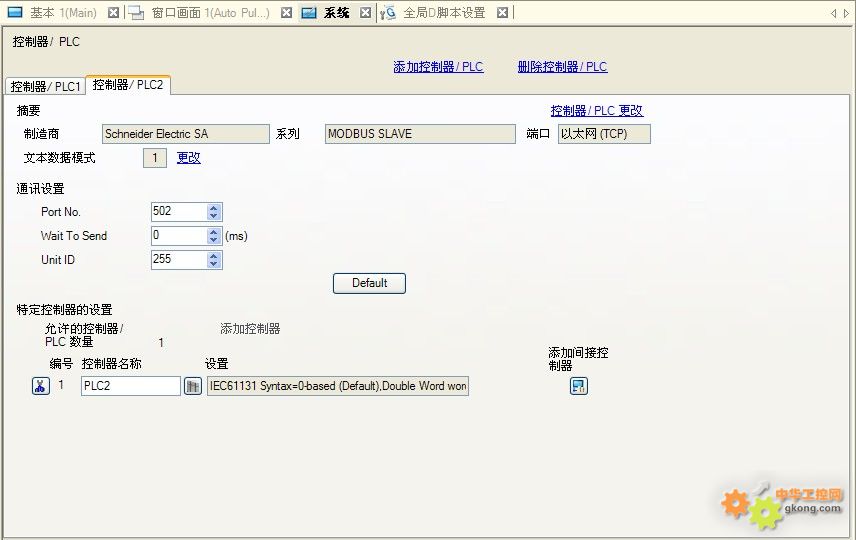
Task: Click the PLC2 row tool icon
Action: [41, 386]
